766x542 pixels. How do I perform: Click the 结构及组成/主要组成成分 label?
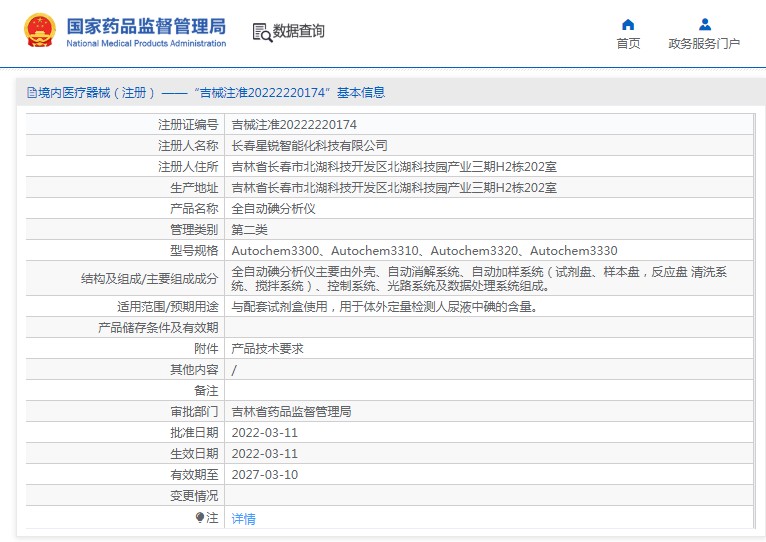[149, 279]
